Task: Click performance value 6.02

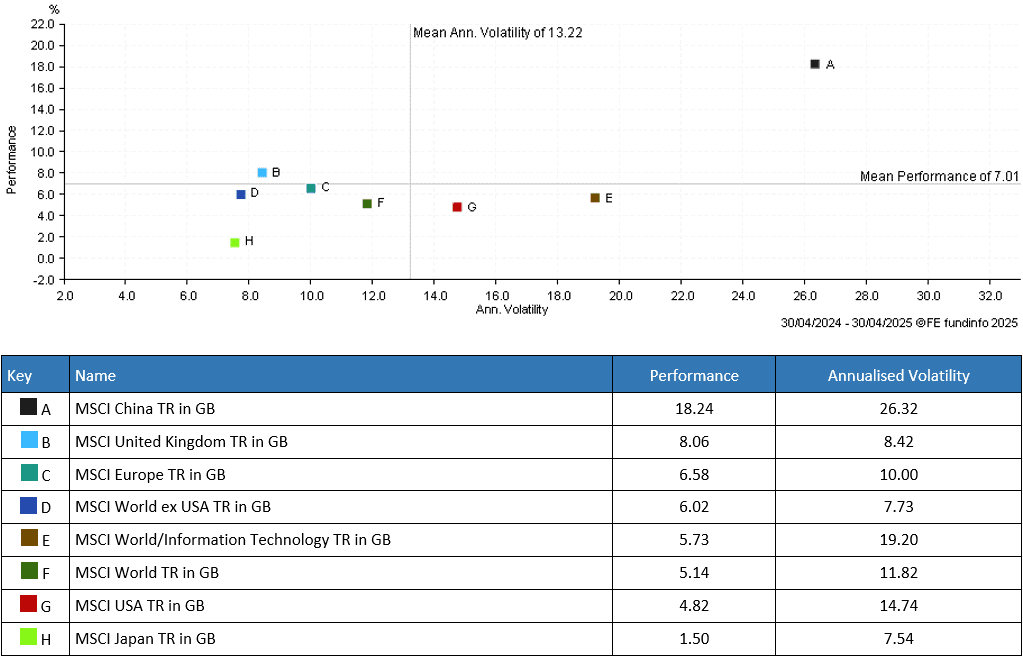Action: pos(694,507)
